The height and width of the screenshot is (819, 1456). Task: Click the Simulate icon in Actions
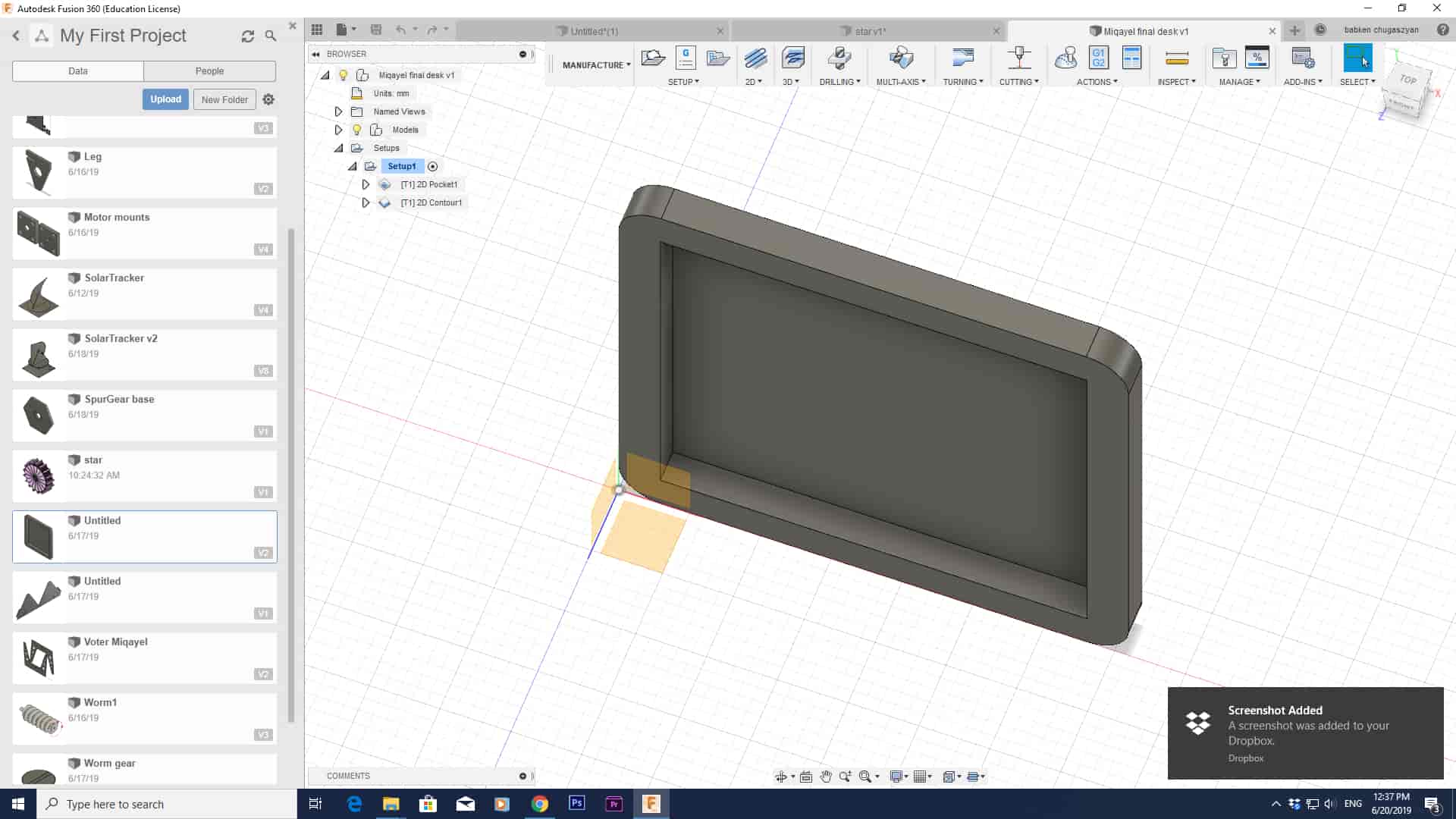point(1065,58)
